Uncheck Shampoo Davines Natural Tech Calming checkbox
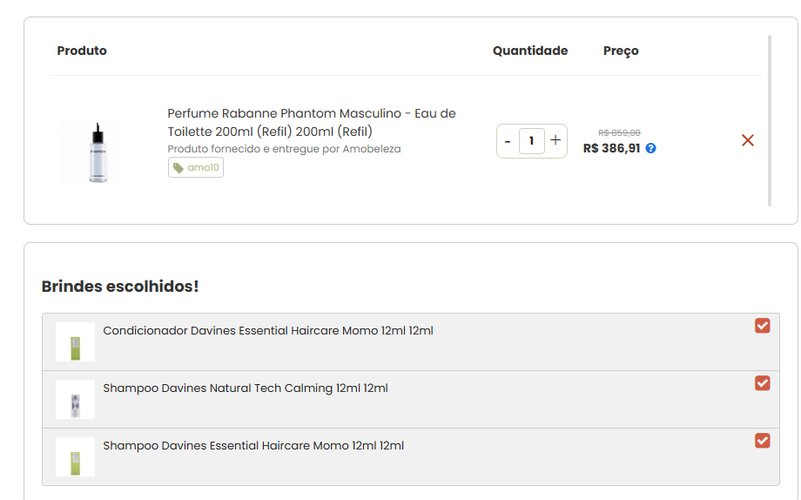 coord(762,383)
